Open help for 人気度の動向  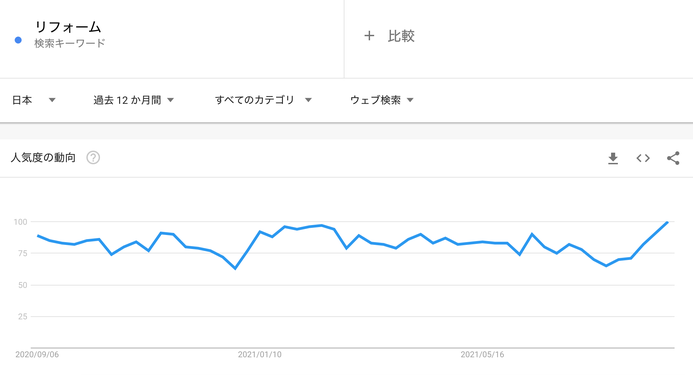pyautogui.click(x=93, y=157)
